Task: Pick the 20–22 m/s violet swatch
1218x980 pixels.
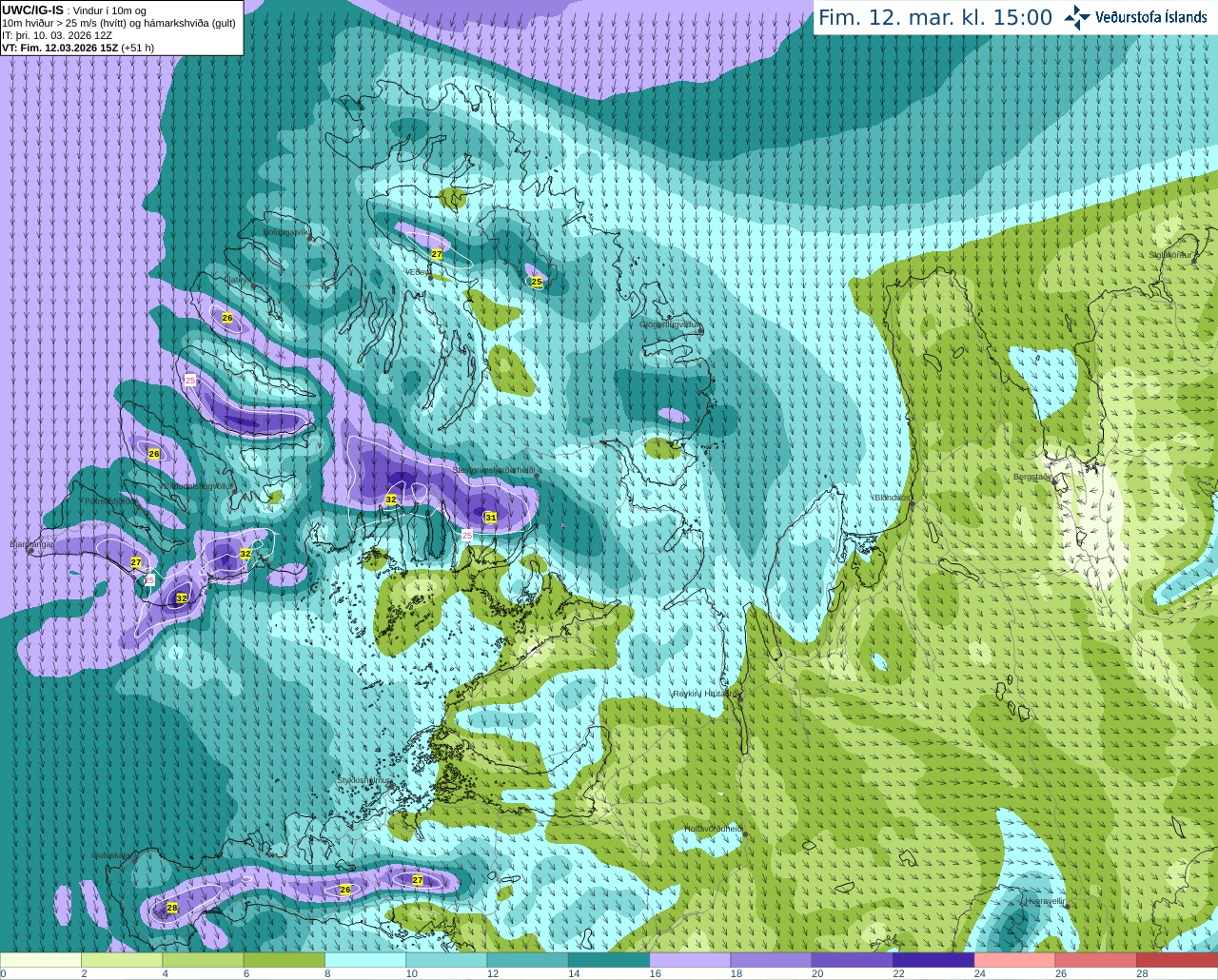Action: point(853,959)
